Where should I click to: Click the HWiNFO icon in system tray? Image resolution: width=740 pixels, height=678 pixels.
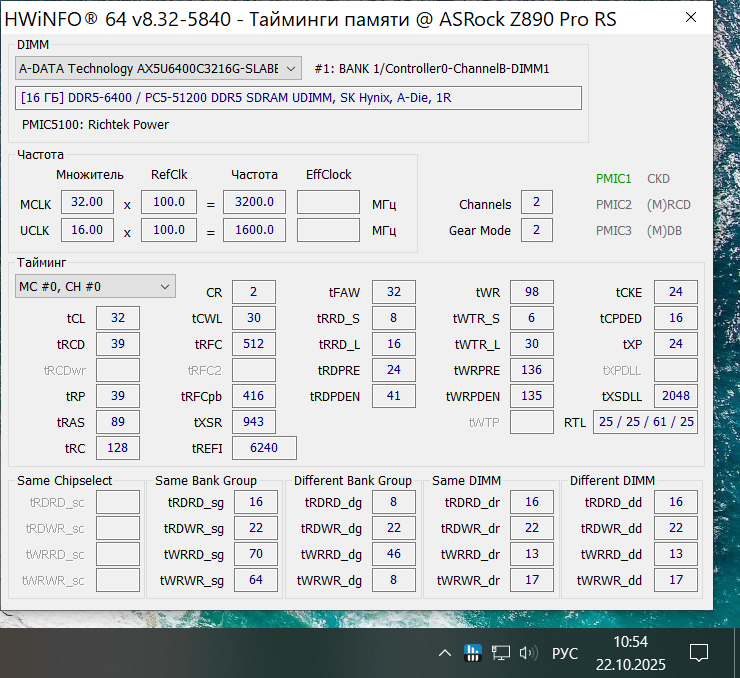(472, 653)
